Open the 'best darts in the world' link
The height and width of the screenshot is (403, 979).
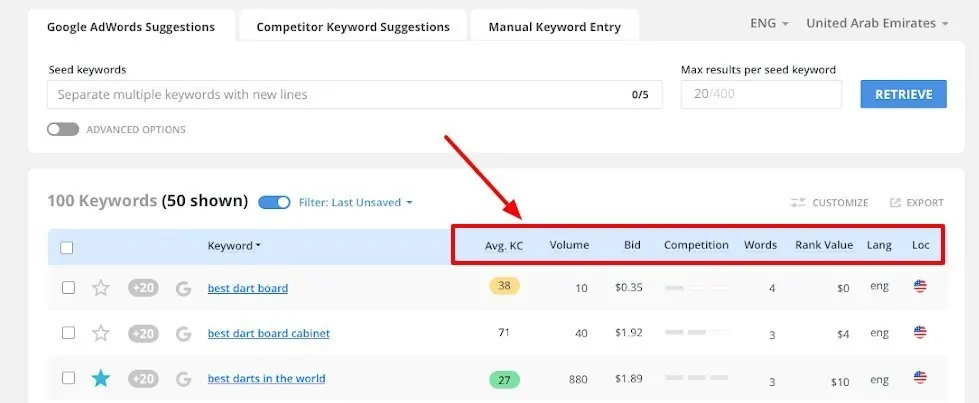pyautogui.click(x=266, y=379)
